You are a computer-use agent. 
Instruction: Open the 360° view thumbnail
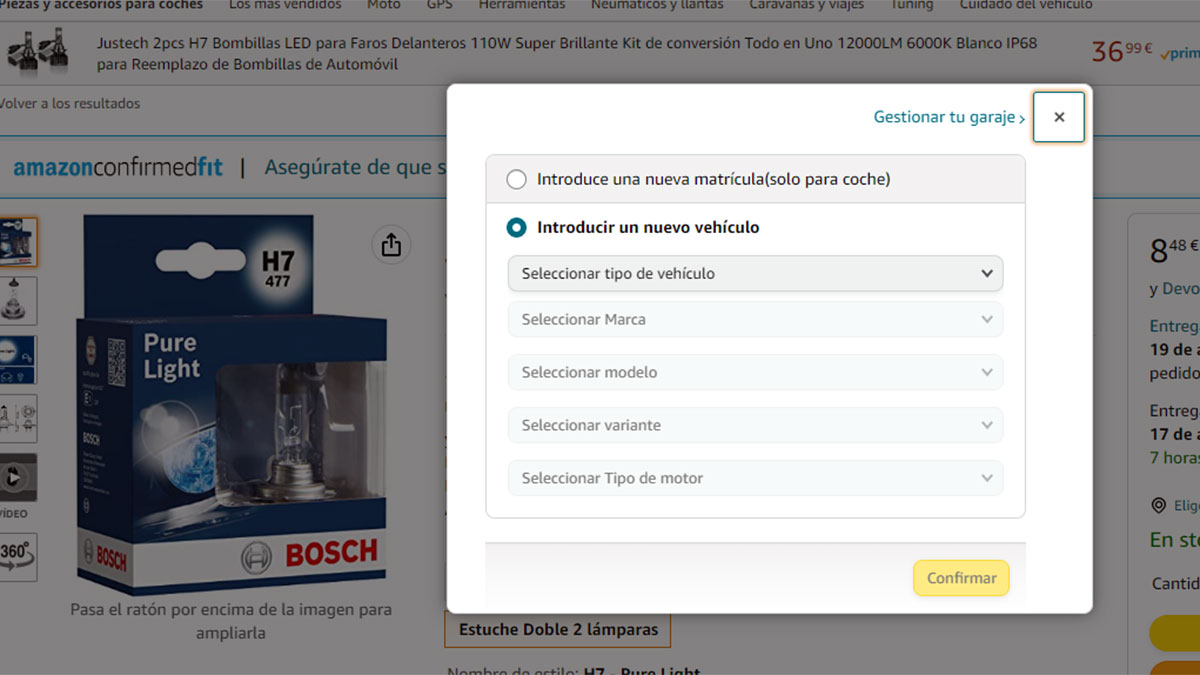pyautogui.click(x=18, y=555)
